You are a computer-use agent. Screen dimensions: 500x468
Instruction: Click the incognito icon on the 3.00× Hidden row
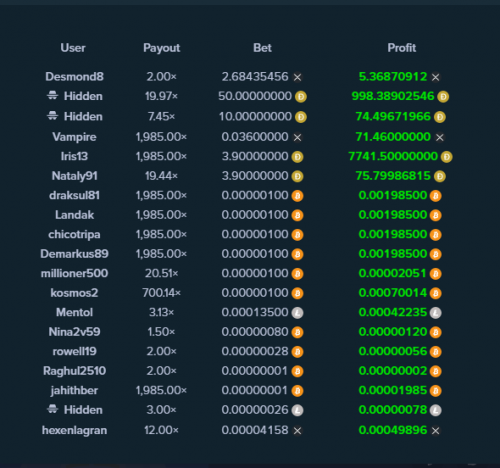point(52,409)
